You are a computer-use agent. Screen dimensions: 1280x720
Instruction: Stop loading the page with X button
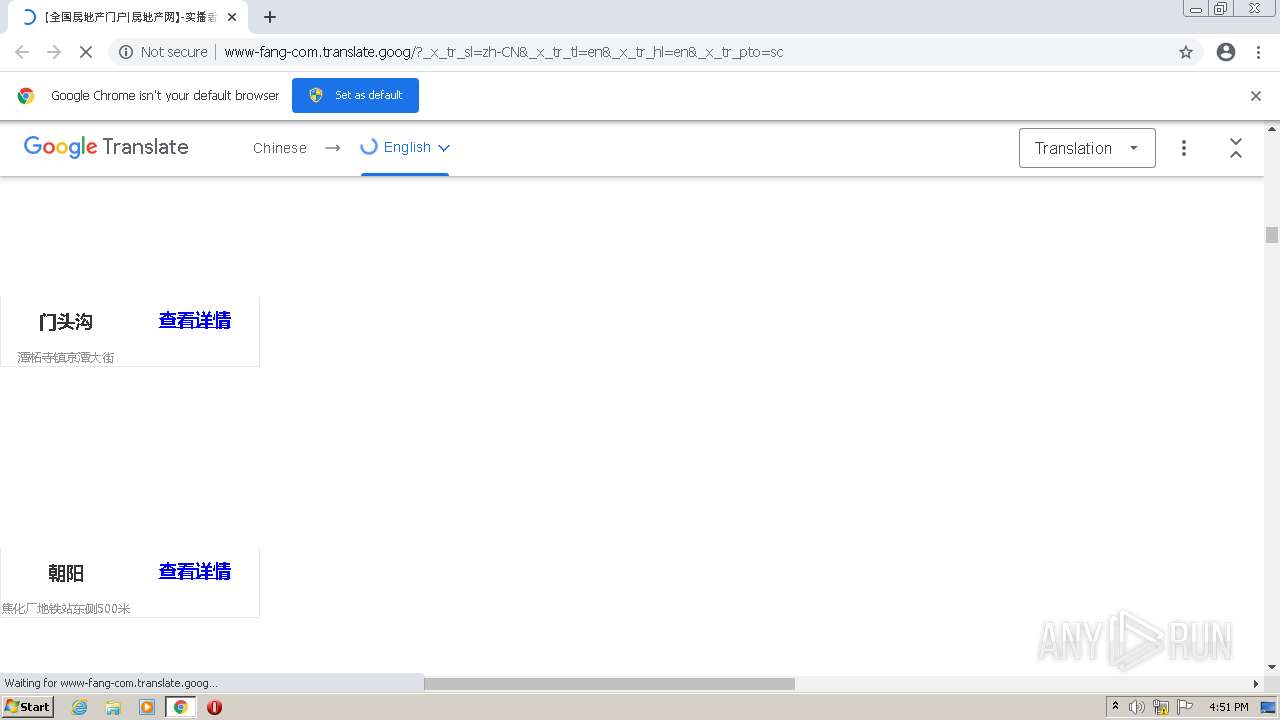coord(86,52)
